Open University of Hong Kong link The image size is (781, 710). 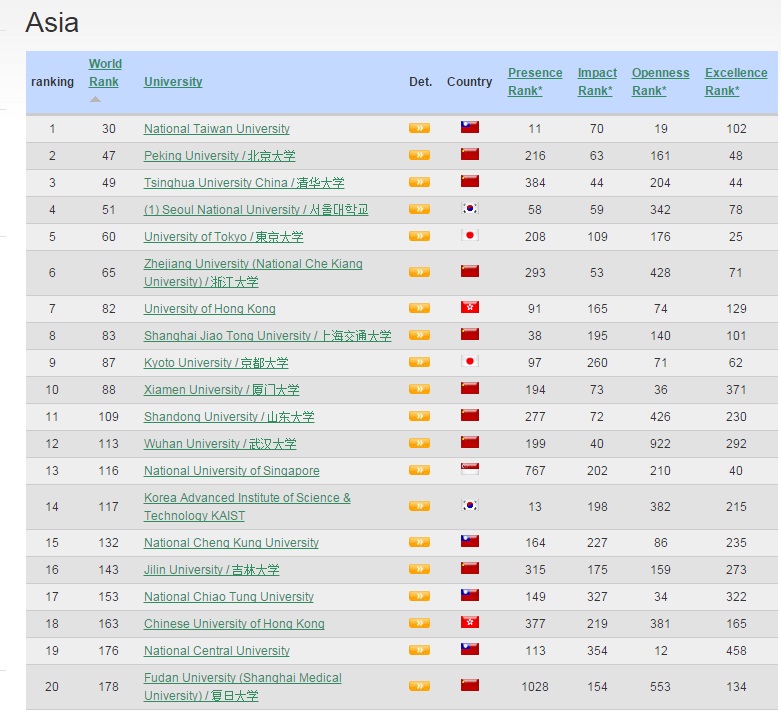(210, 308)
